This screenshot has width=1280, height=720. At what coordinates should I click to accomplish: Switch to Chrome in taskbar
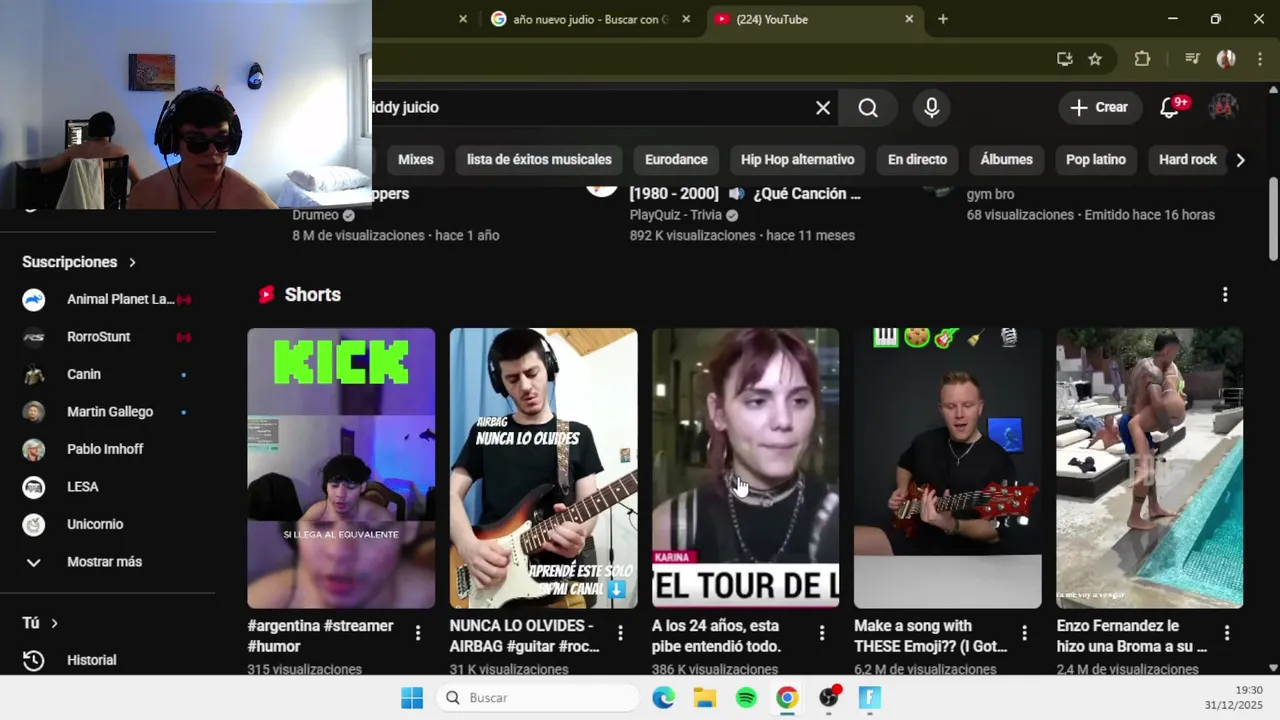[x=787, y=698]
